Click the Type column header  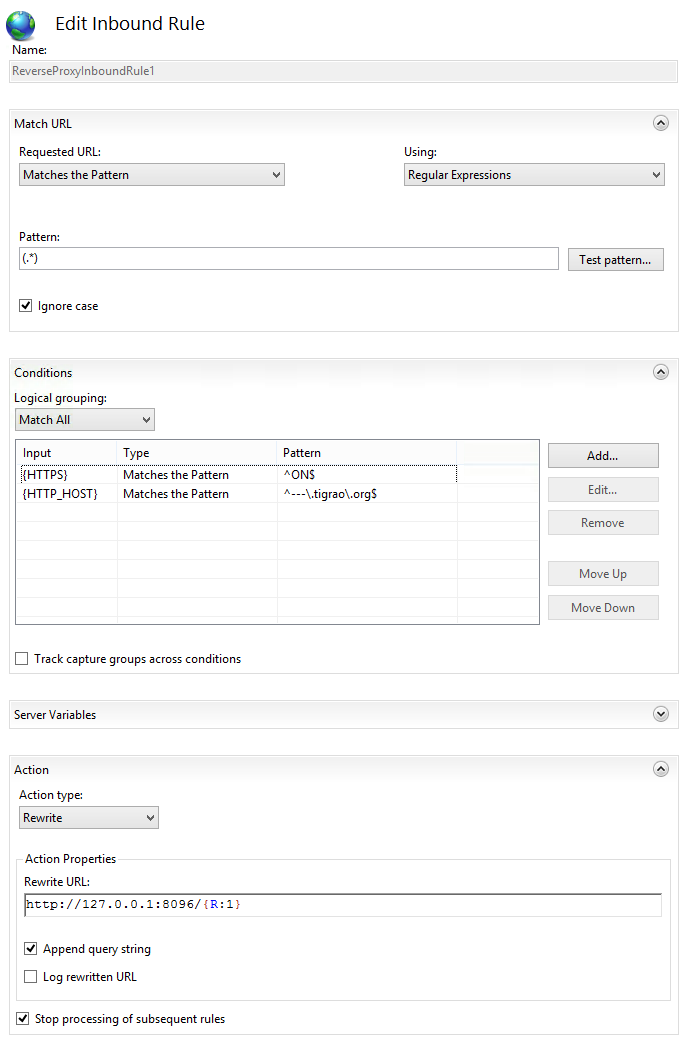pos(197,453)
